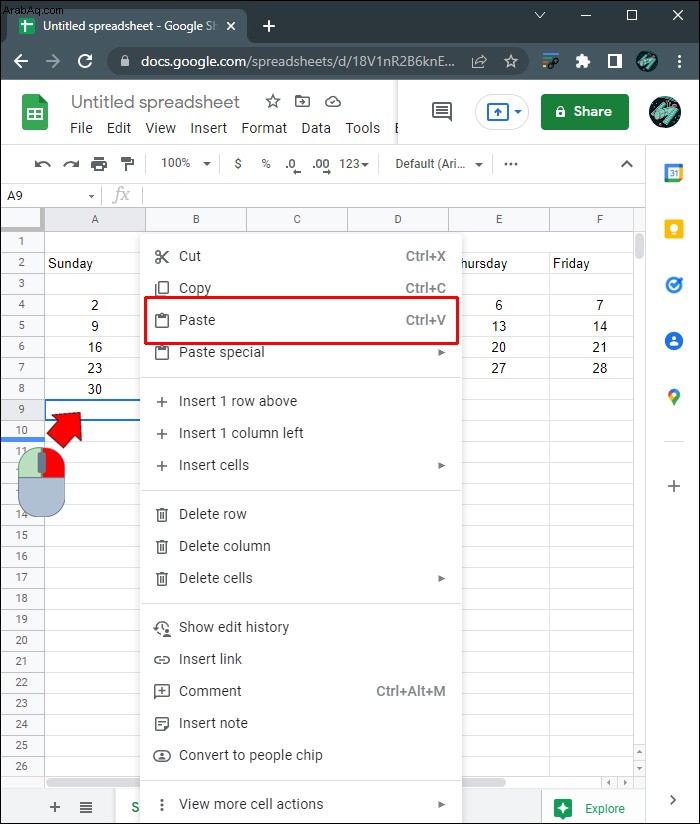Select Insert note
The image size is (700, 824).
coord(301,723)
